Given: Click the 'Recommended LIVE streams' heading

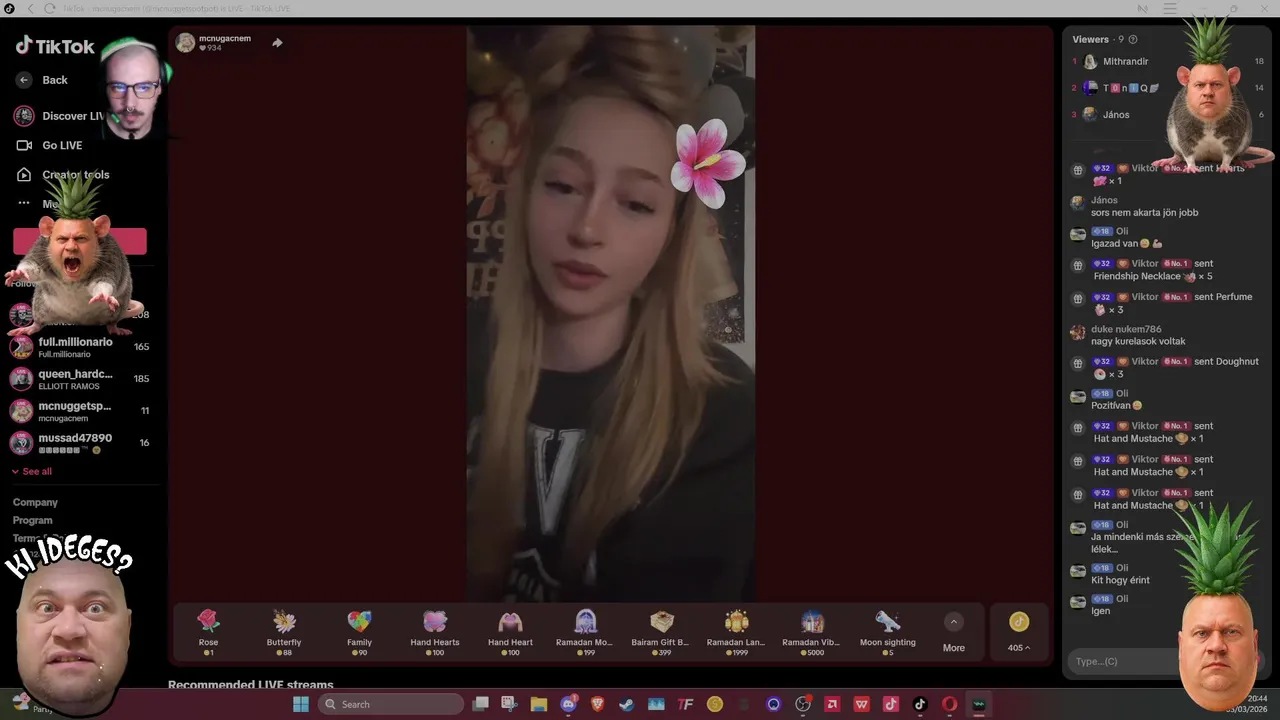Looking at the screenshot, I should click(x=251, y=686).
